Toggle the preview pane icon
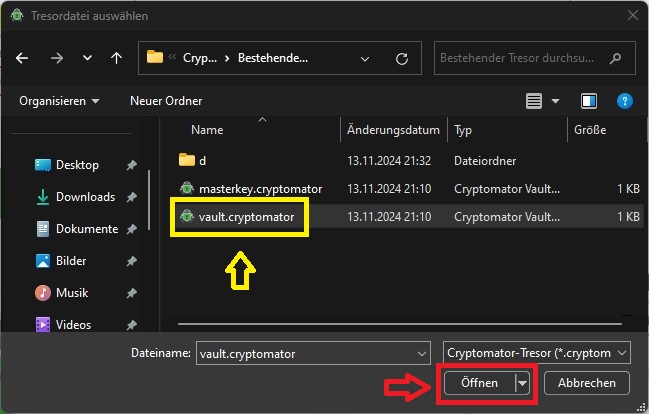 (589, 101)
